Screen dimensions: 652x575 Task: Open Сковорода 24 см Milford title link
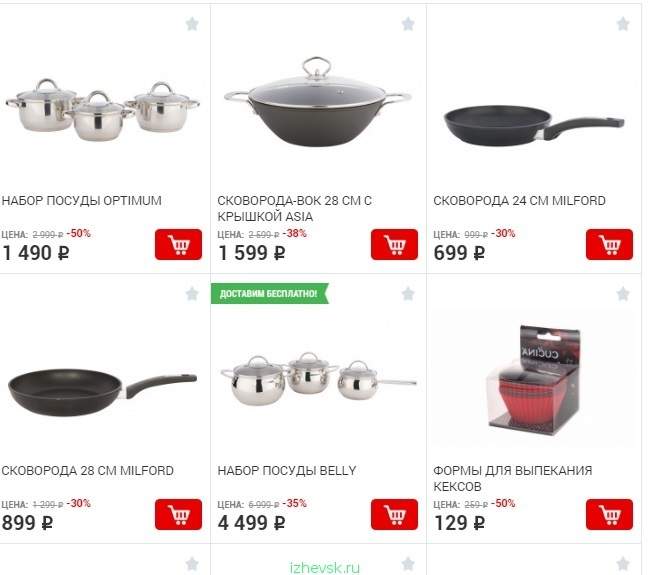click(x=519, y=201)
